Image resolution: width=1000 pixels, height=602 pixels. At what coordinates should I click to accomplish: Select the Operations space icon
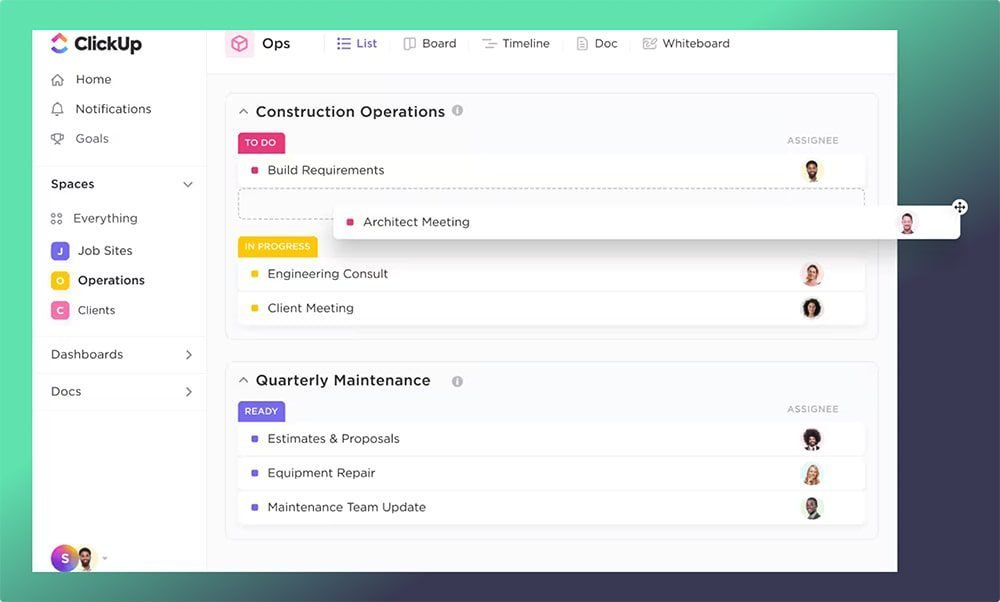pyautogui.click(x=59, y=280)
